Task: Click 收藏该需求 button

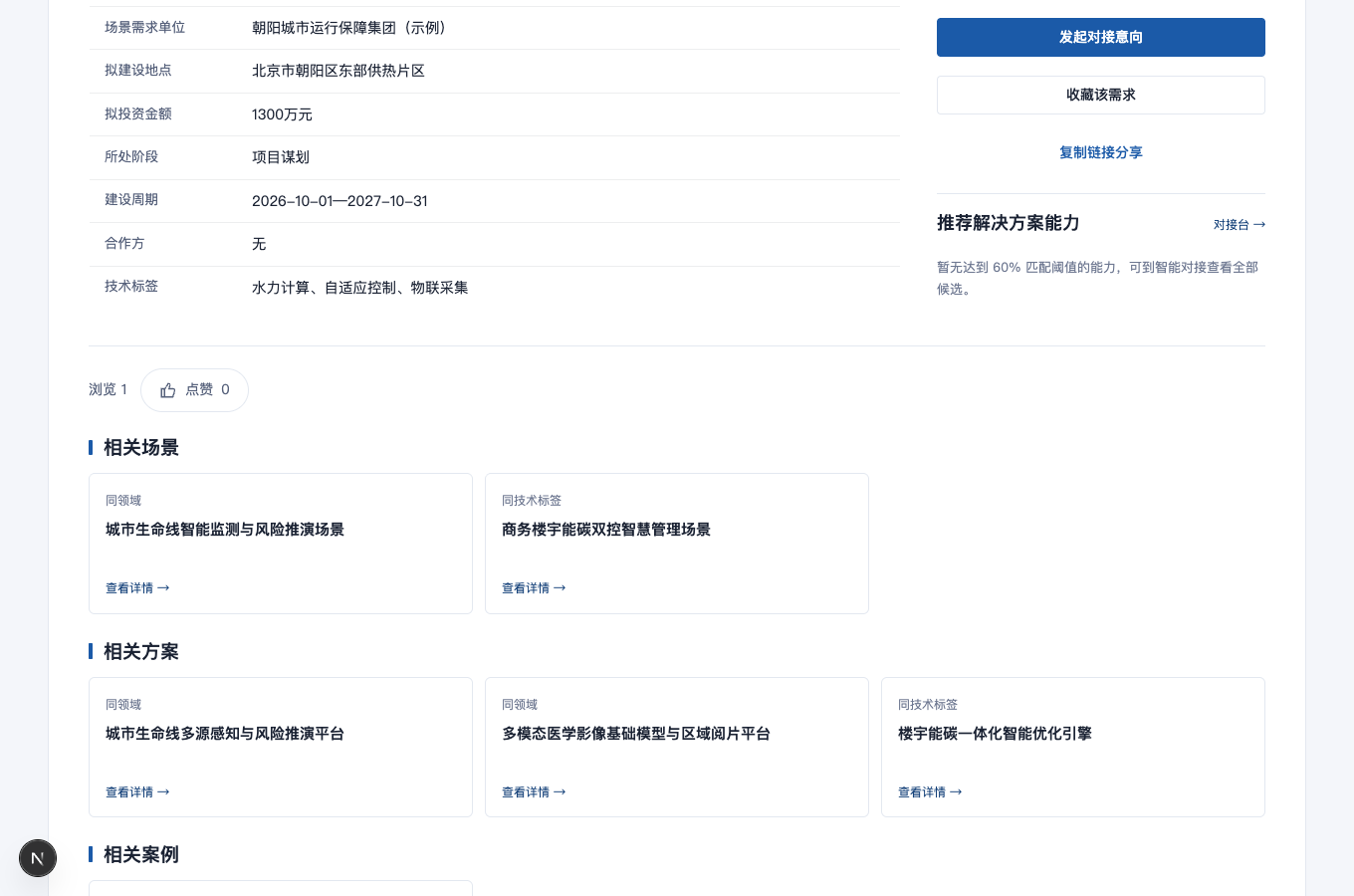Action: (x=1101, y=95)
